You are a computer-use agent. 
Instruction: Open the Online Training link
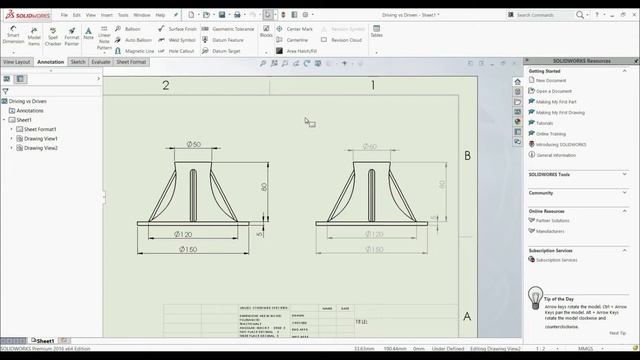tap(551, 134)
